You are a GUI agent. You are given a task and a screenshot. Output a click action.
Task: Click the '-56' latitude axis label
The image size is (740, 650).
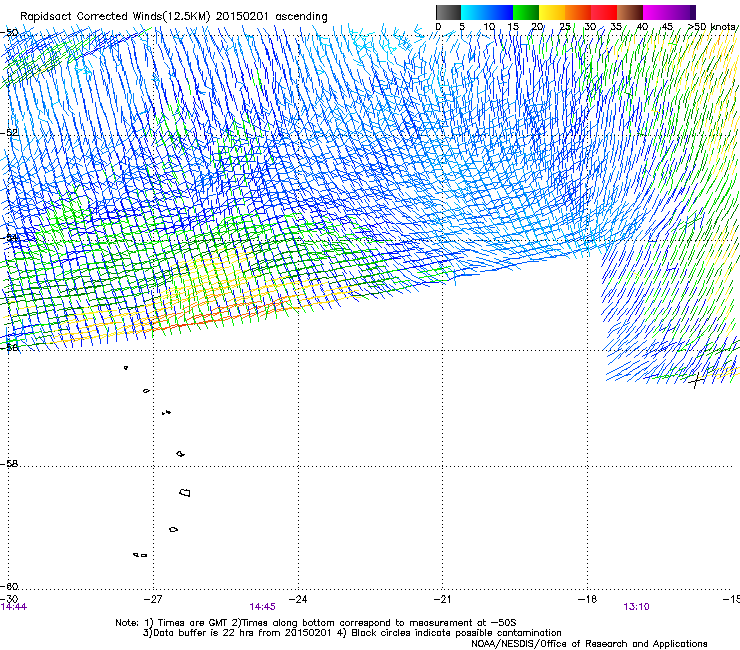point(9,347)
